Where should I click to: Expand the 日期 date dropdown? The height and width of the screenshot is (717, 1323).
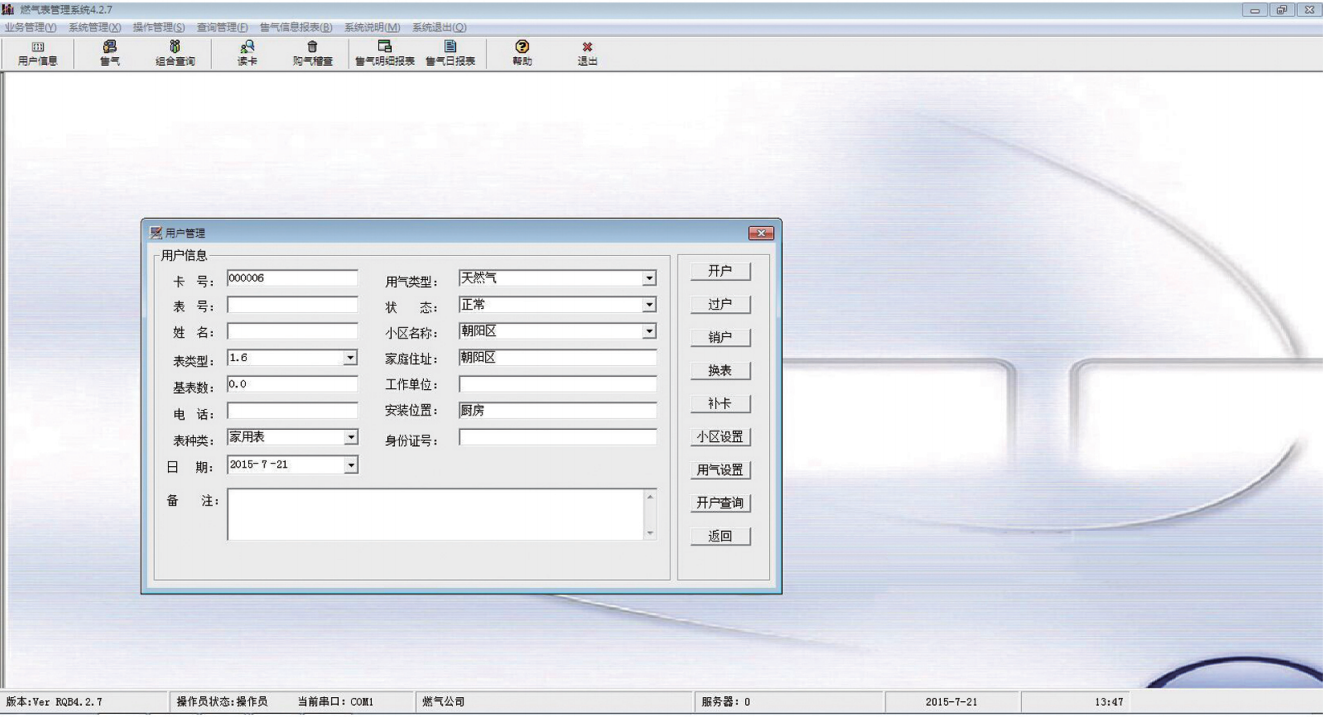click(x=351, y=464)
